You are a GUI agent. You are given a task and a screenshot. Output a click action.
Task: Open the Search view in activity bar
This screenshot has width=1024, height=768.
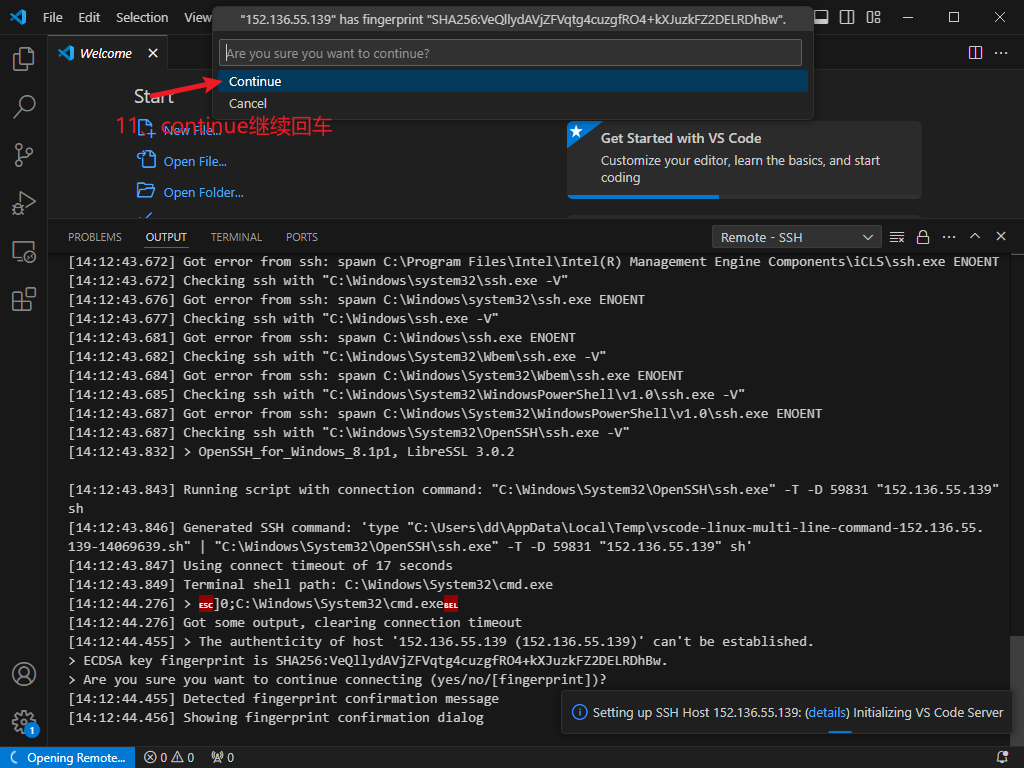coord(24,106)
